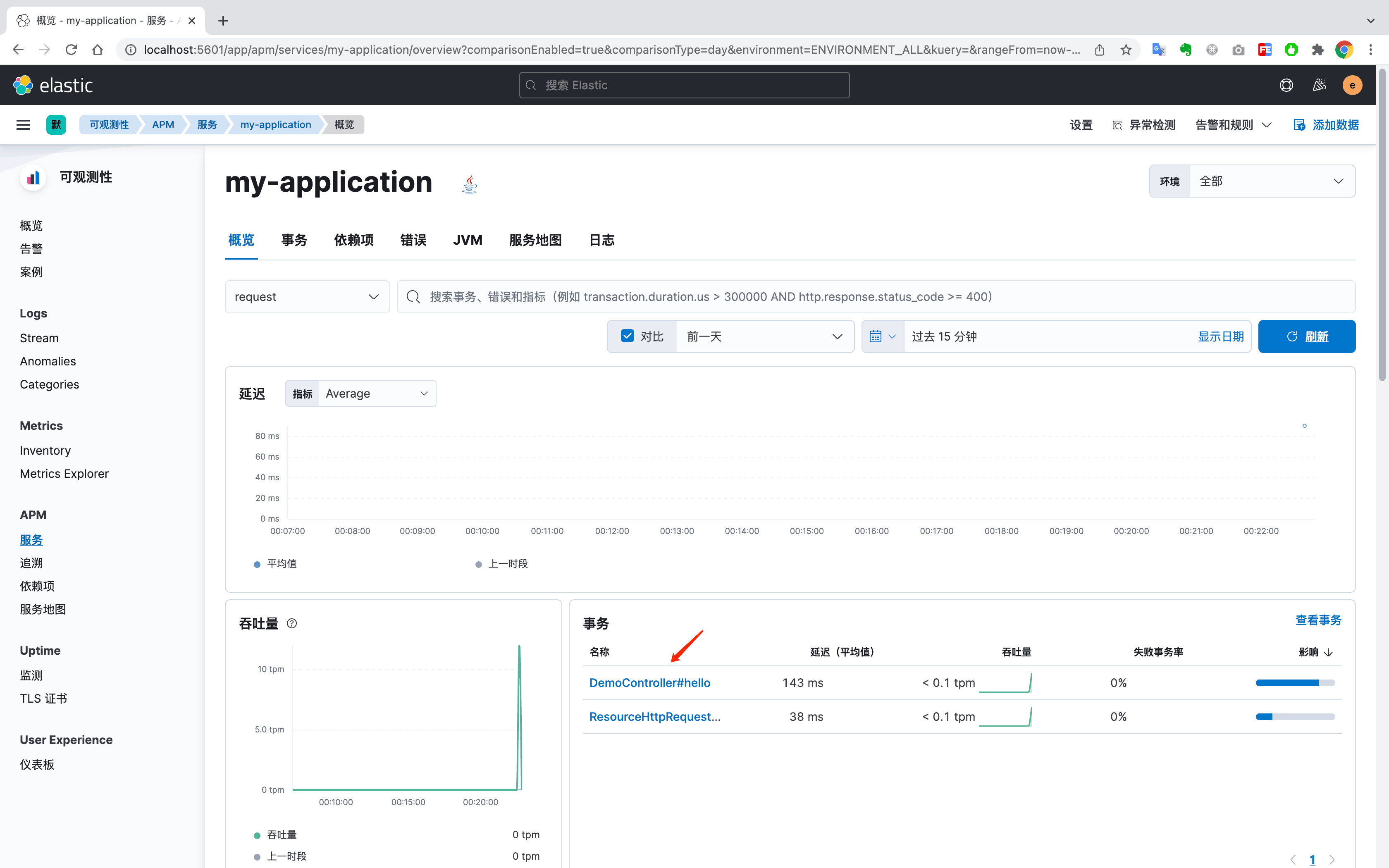
Task: Click the blue refresh button
Action: coord(1306,336)
